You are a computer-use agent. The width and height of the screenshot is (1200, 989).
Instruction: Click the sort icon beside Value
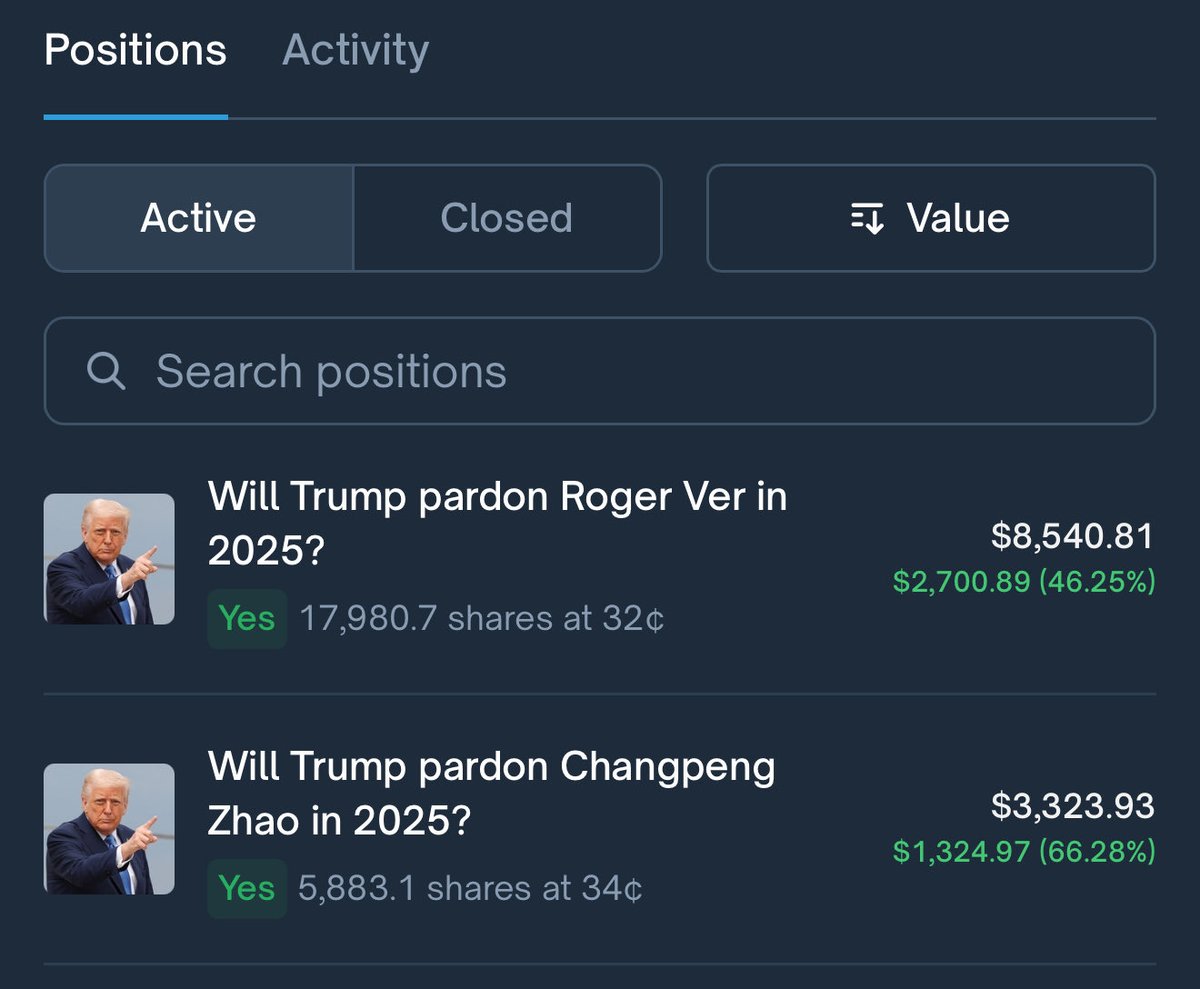click(x=867, y=218)
